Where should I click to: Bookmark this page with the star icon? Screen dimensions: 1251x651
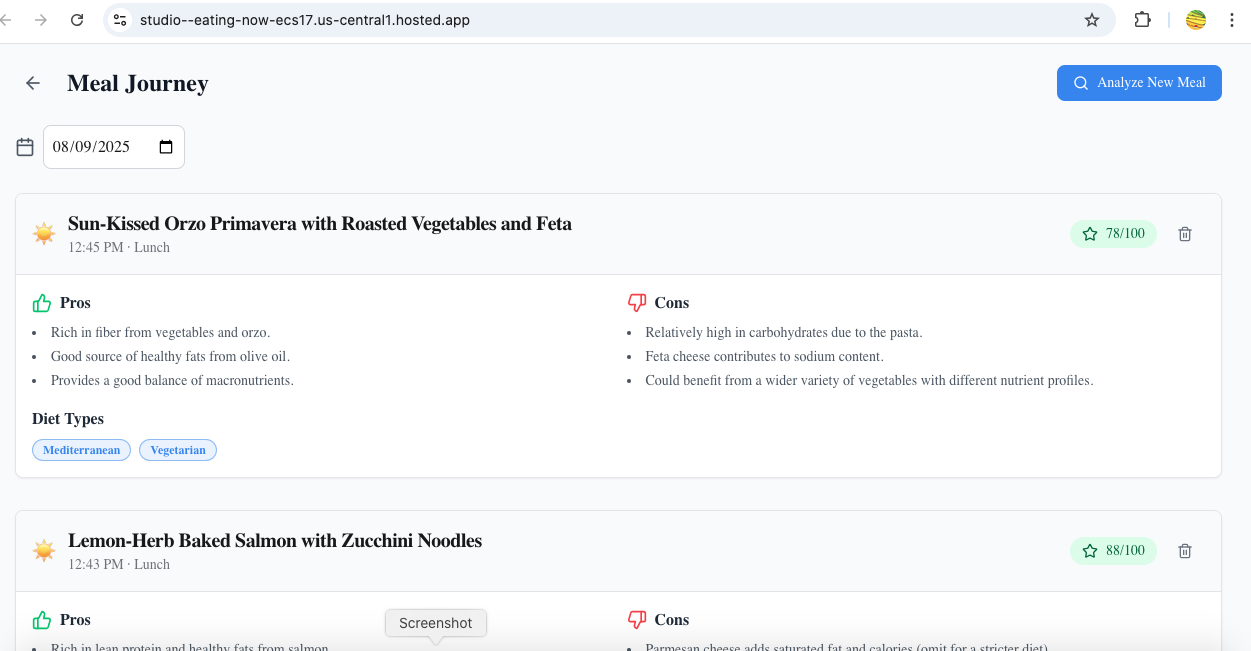(1092, 20)
